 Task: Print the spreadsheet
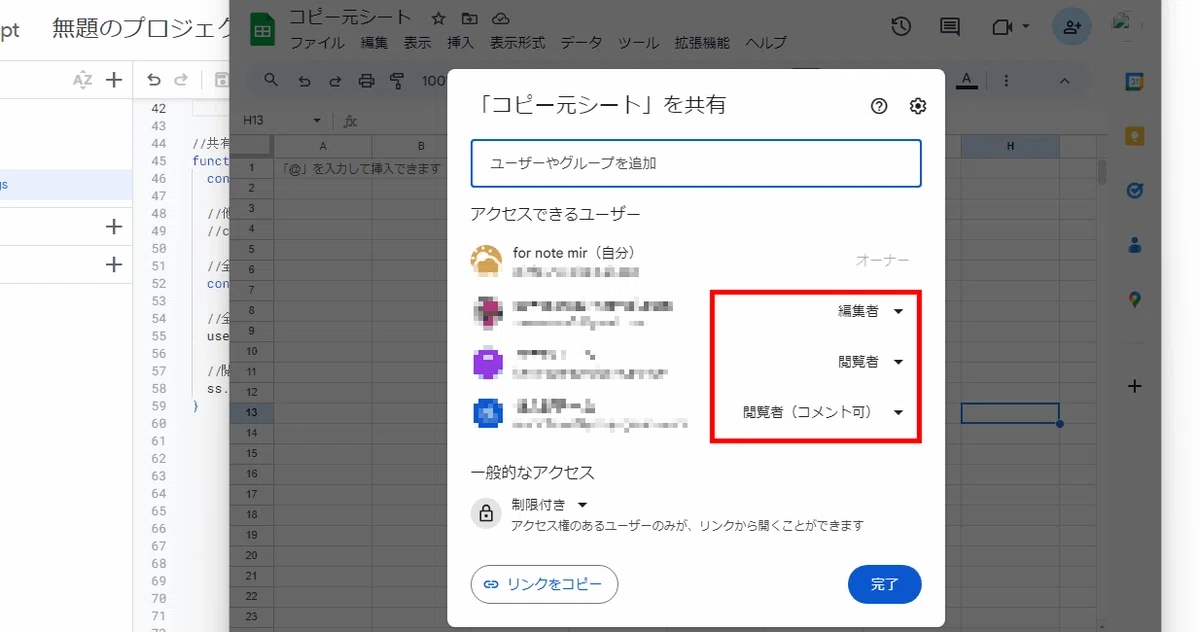[366, 80]
